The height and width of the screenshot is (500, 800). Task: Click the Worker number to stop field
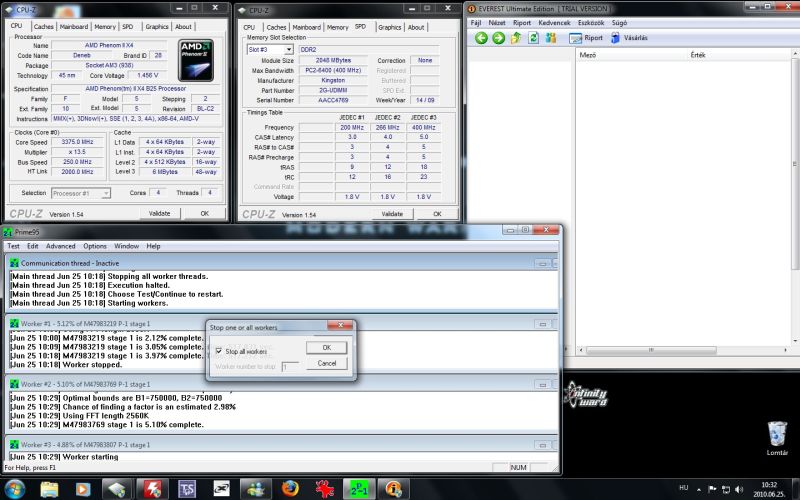coord(290,367)
